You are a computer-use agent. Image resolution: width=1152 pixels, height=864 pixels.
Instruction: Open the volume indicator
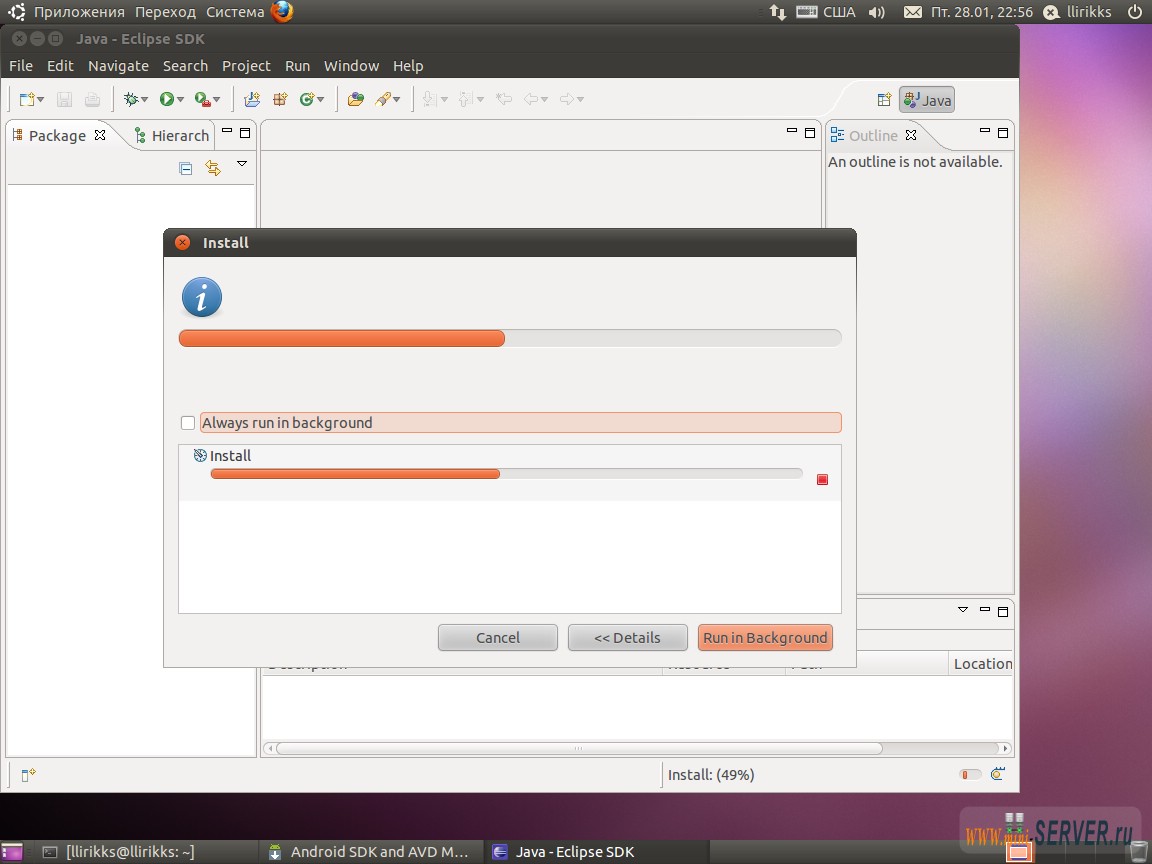(876, 12)
